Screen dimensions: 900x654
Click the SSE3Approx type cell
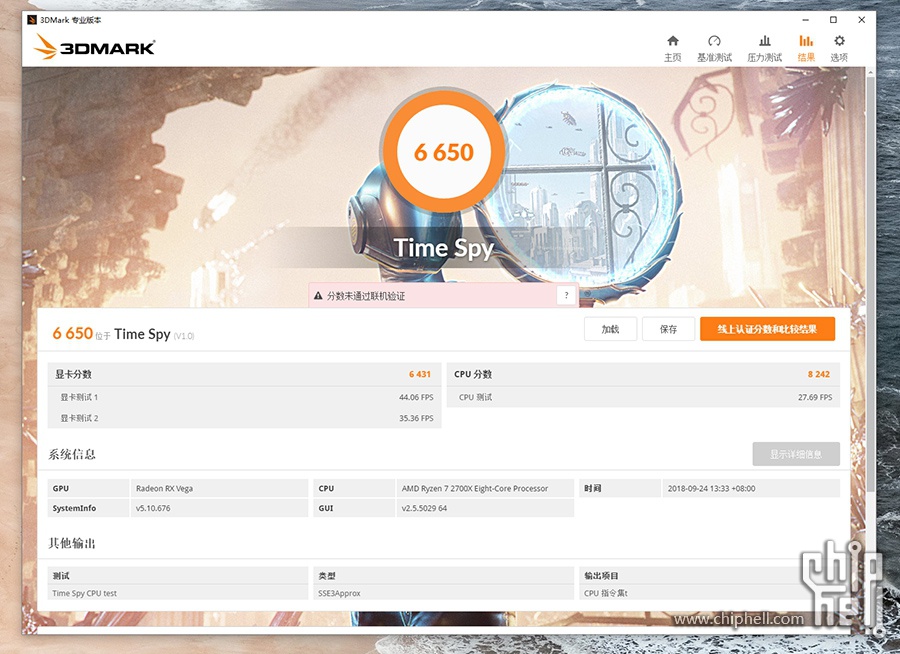(339, 593)
